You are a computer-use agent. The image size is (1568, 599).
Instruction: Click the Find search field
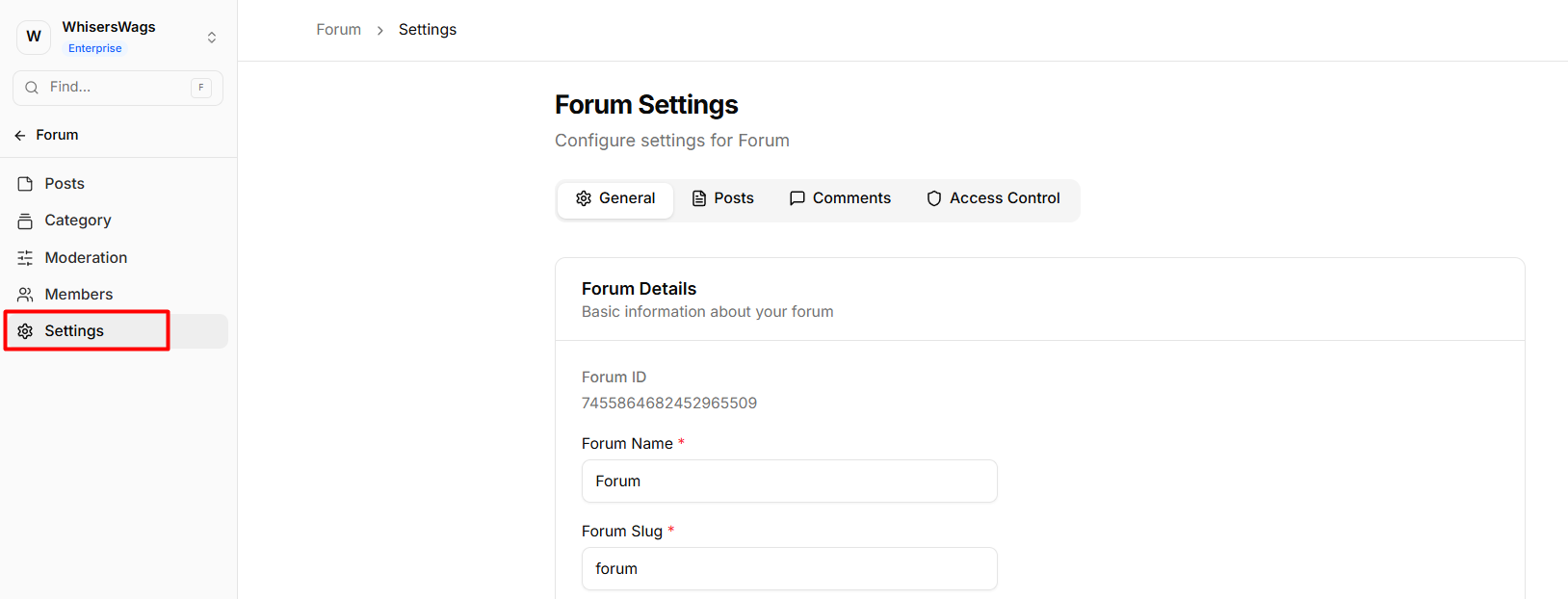click(x=118, y=88)
